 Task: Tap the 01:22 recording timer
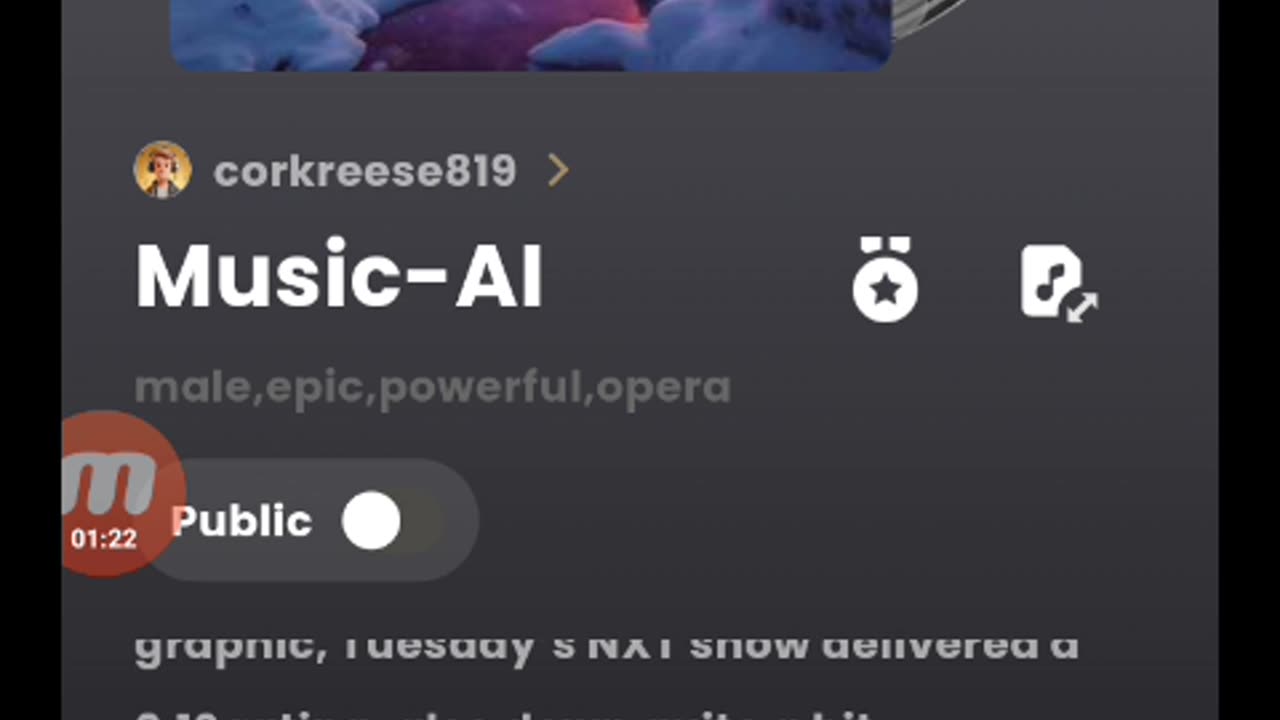(x=103, y=539)
